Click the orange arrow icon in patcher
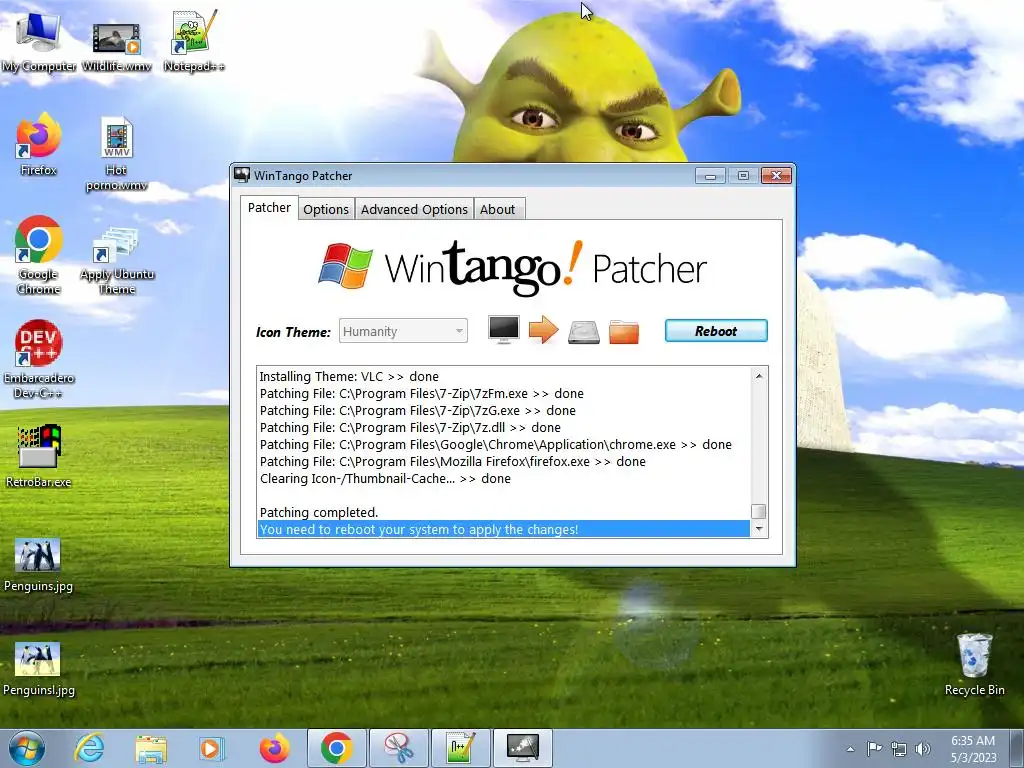The height and width of the screenshot is (768, 1024). click(x=543, y=330)
